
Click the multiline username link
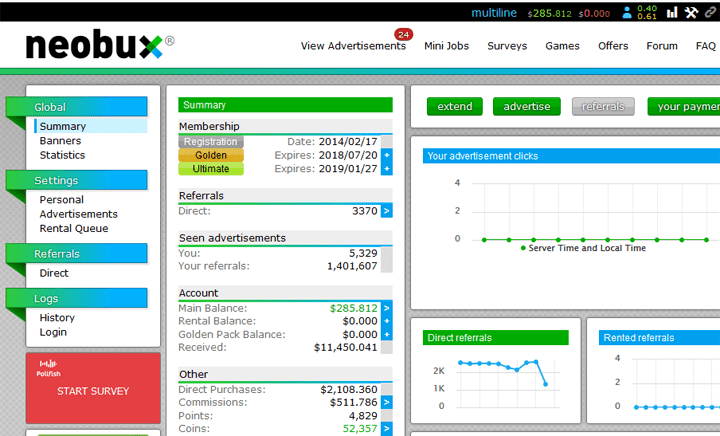click(494, 13)
